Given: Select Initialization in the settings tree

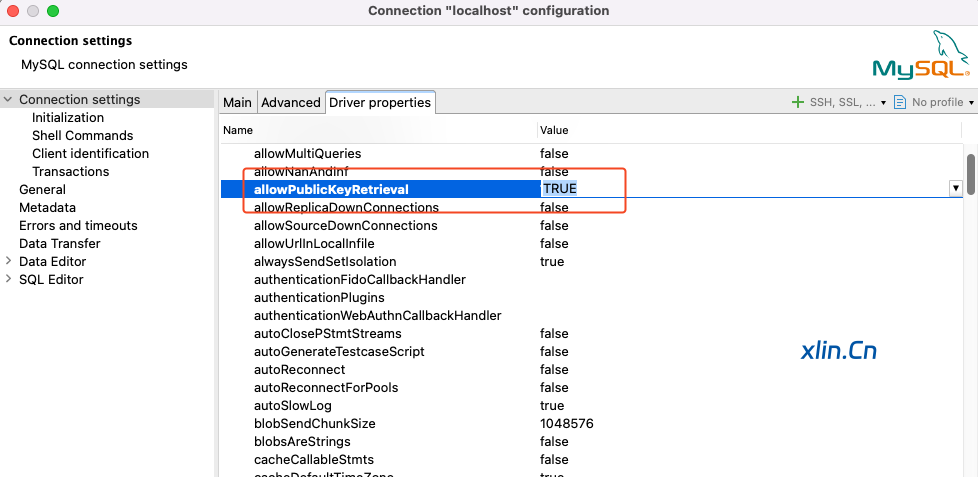Looking at the screenshot, I should 68,118.
